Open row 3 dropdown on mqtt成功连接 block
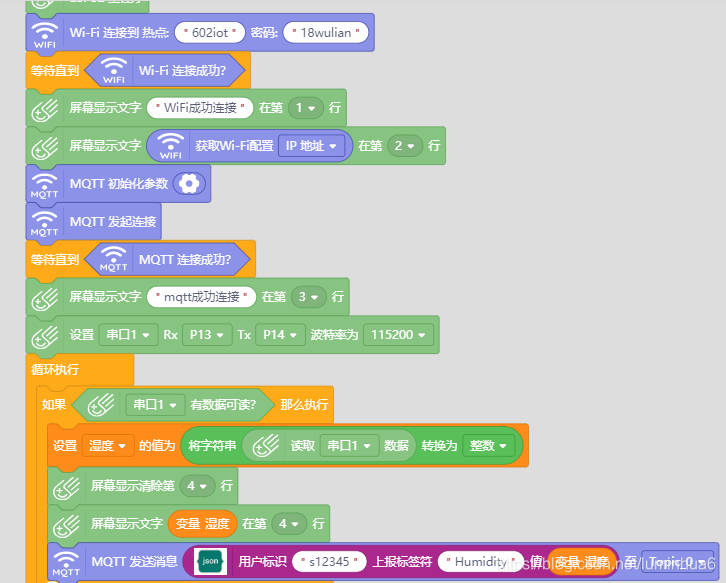This screenshot has height=583, width=726. click(308, 297)
